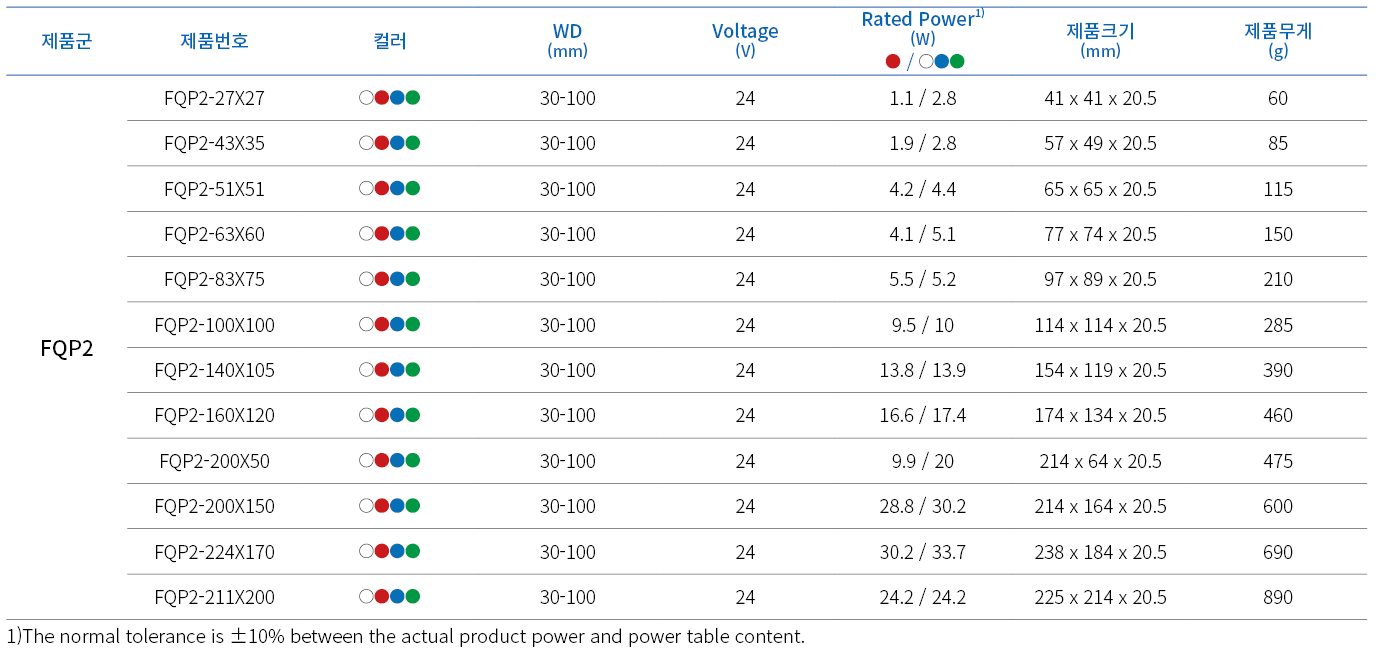The image size is (1376, 649).
Task: Click the red color dot for FQP2-27X27
Action: [x=381, y=98]
